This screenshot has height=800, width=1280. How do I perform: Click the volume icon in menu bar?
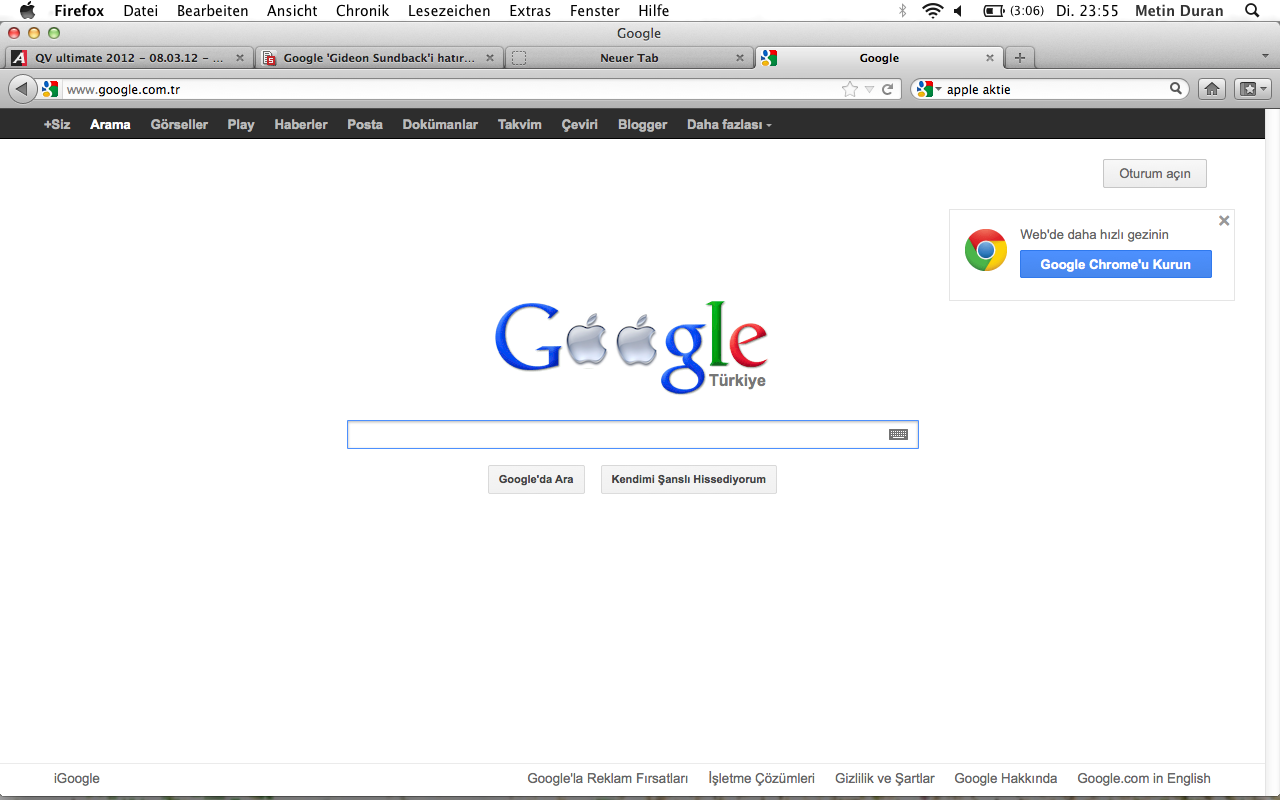pyautogui.click(x=958, y=11)
